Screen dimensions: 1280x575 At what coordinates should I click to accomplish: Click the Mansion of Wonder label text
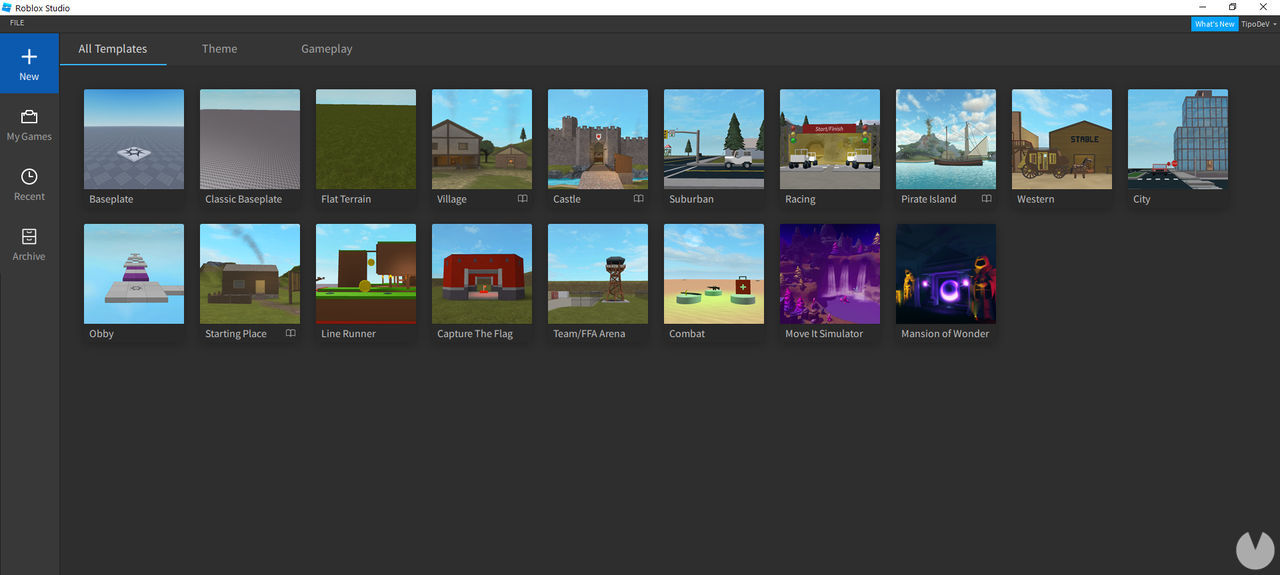[945, 334]
